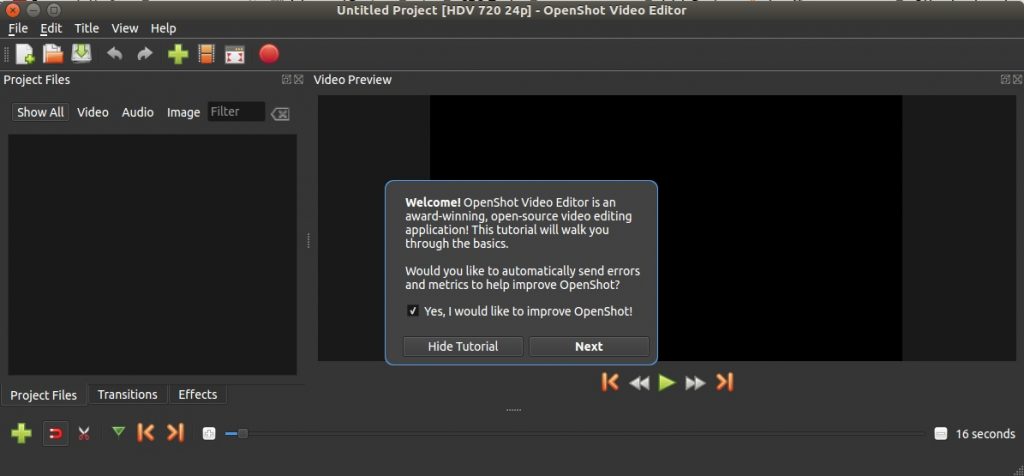The height and width of the screenshot is (476, 1024).
Task: Undo the last action
Action: (115, 54)
